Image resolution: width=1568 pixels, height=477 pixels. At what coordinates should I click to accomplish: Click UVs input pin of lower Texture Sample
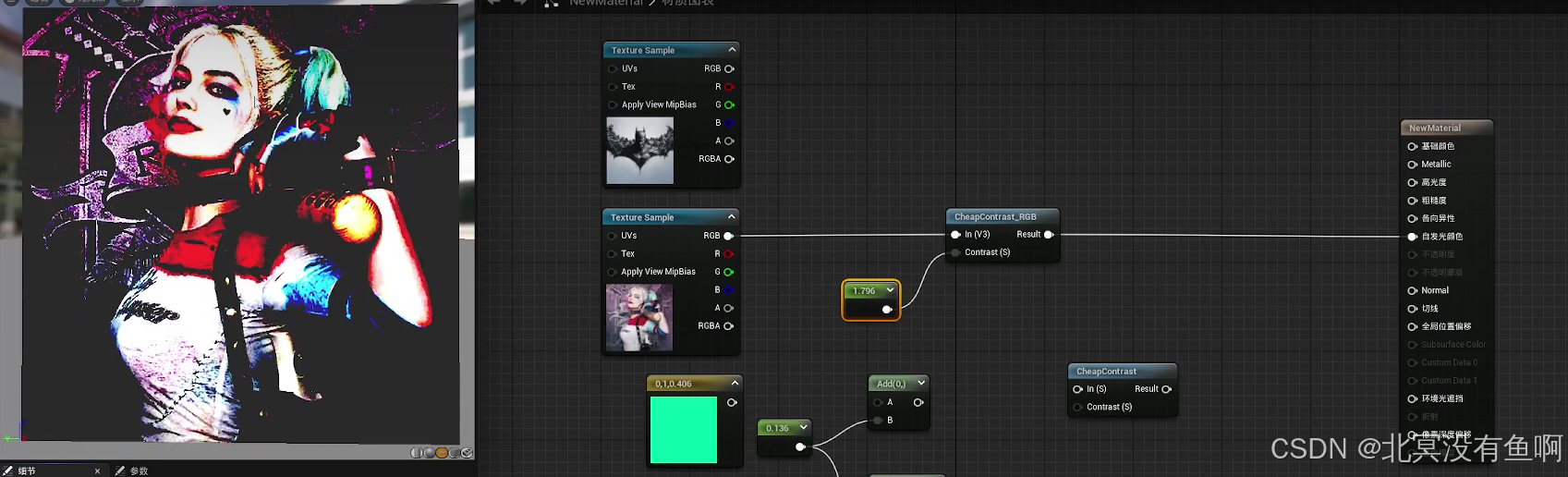tap(612, 236)
